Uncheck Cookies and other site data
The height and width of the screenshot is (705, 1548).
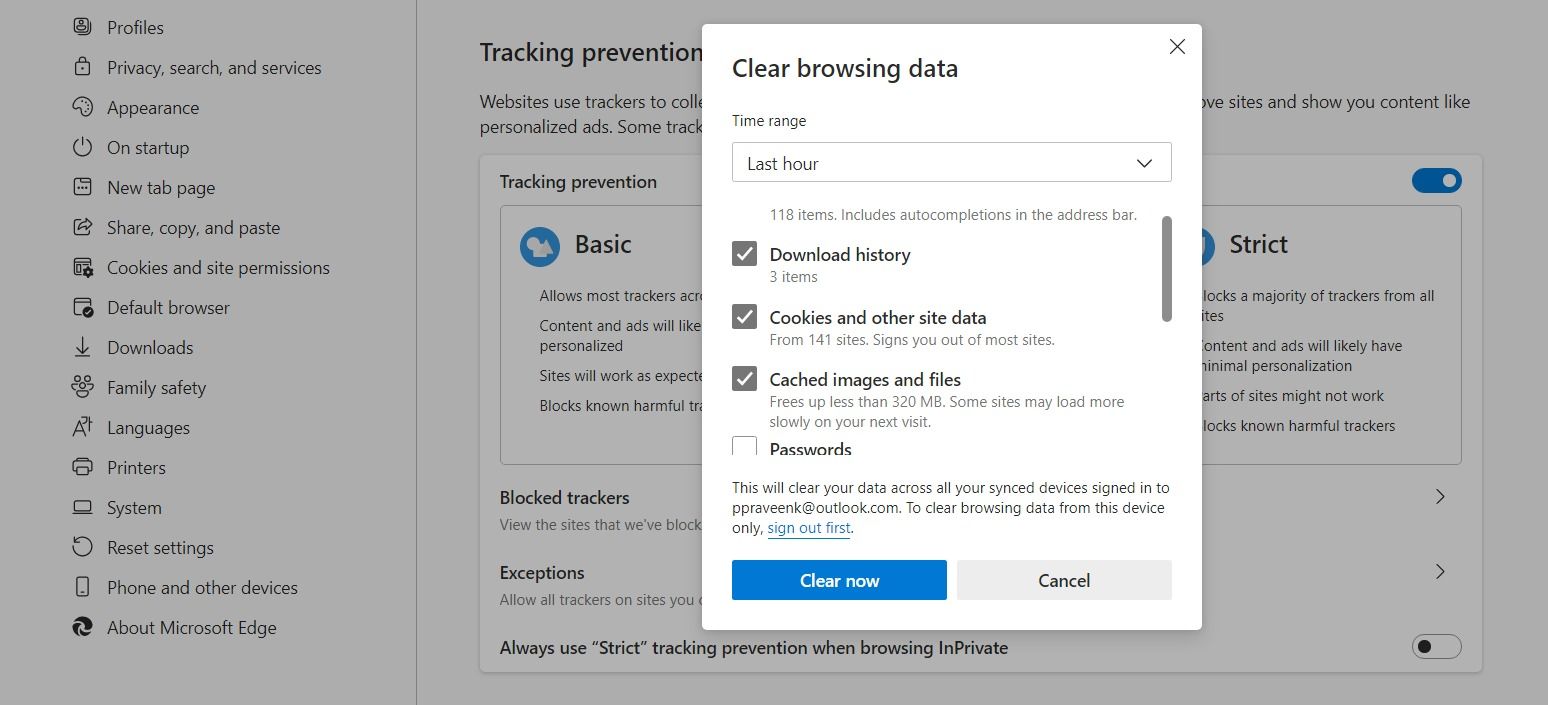[x=744, y=316]
